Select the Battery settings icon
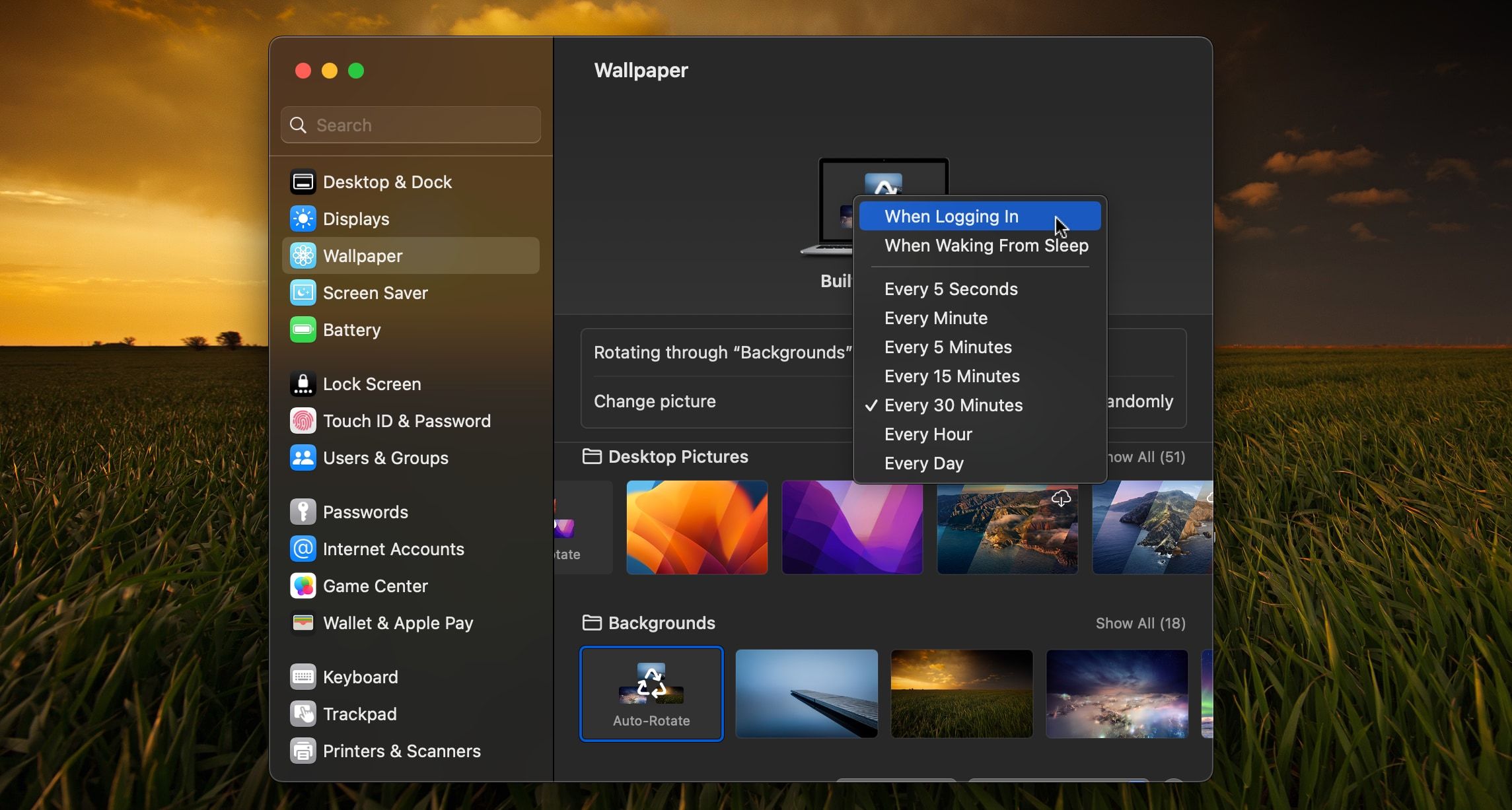Viewport: 1512px width, 810px height. (303, 330)
